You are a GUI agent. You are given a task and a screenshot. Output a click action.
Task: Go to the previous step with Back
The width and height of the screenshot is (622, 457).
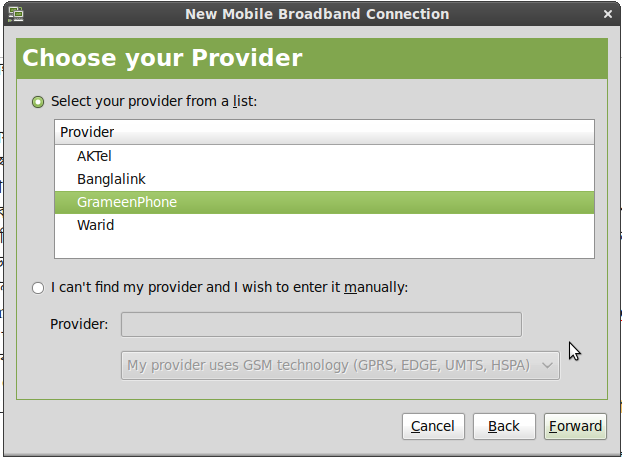point(504,426)
